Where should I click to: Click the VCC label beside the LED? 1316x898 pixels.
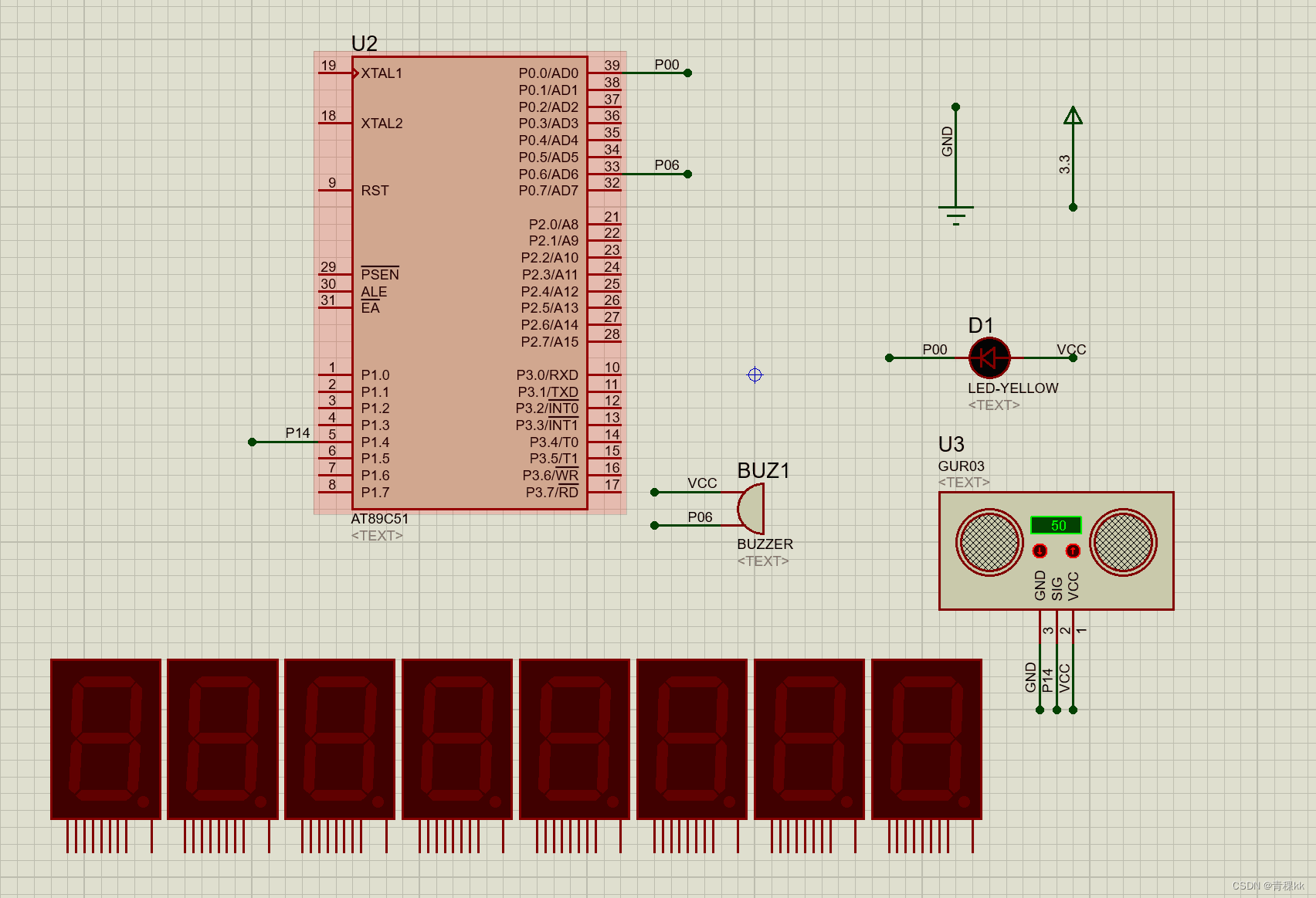coord(1071,350)
